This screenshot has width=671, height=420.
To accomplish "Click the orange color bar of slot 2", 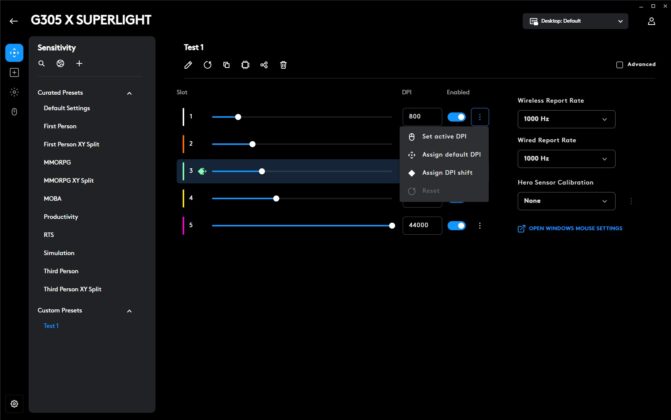I will pos(183,144).
